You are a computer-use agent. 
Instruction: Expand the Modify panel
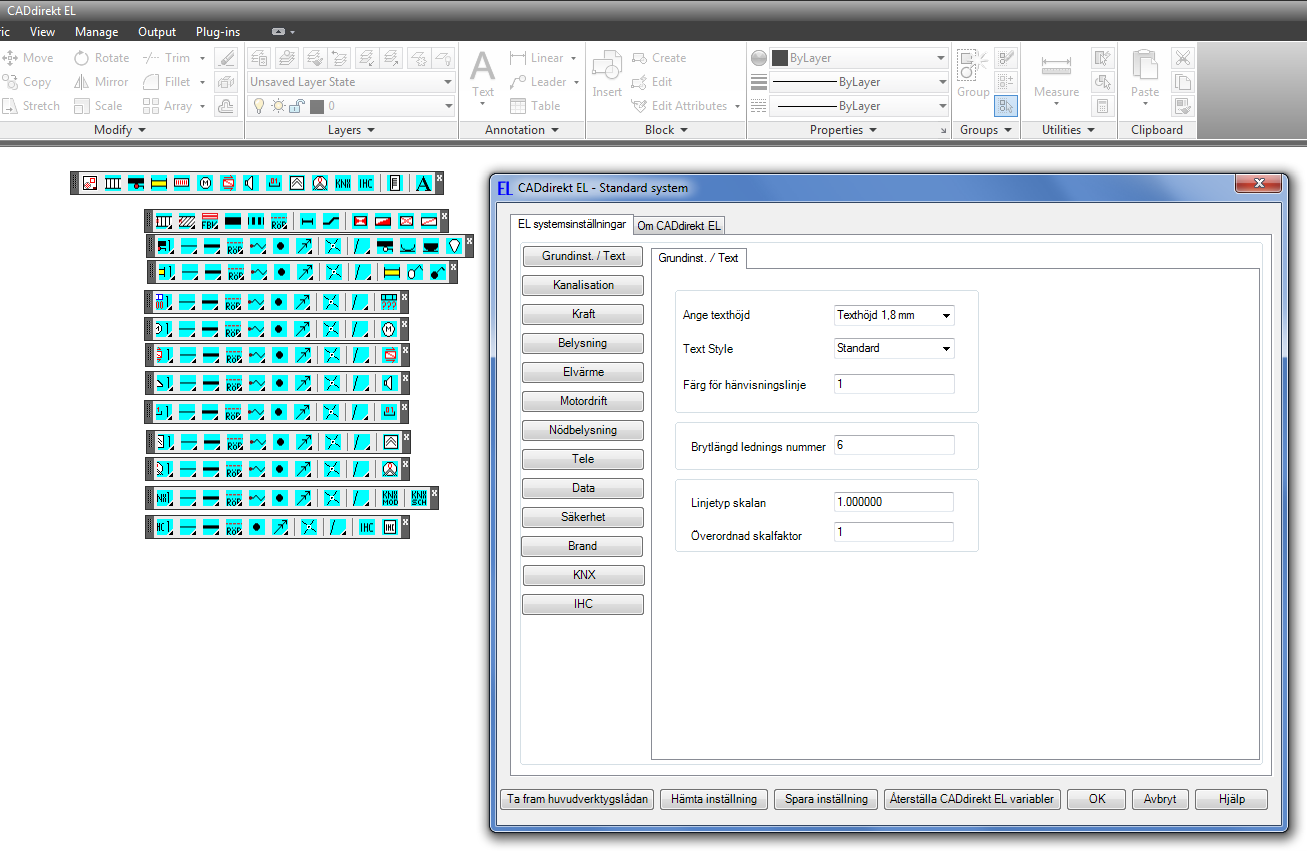click(x=120, y=130)
